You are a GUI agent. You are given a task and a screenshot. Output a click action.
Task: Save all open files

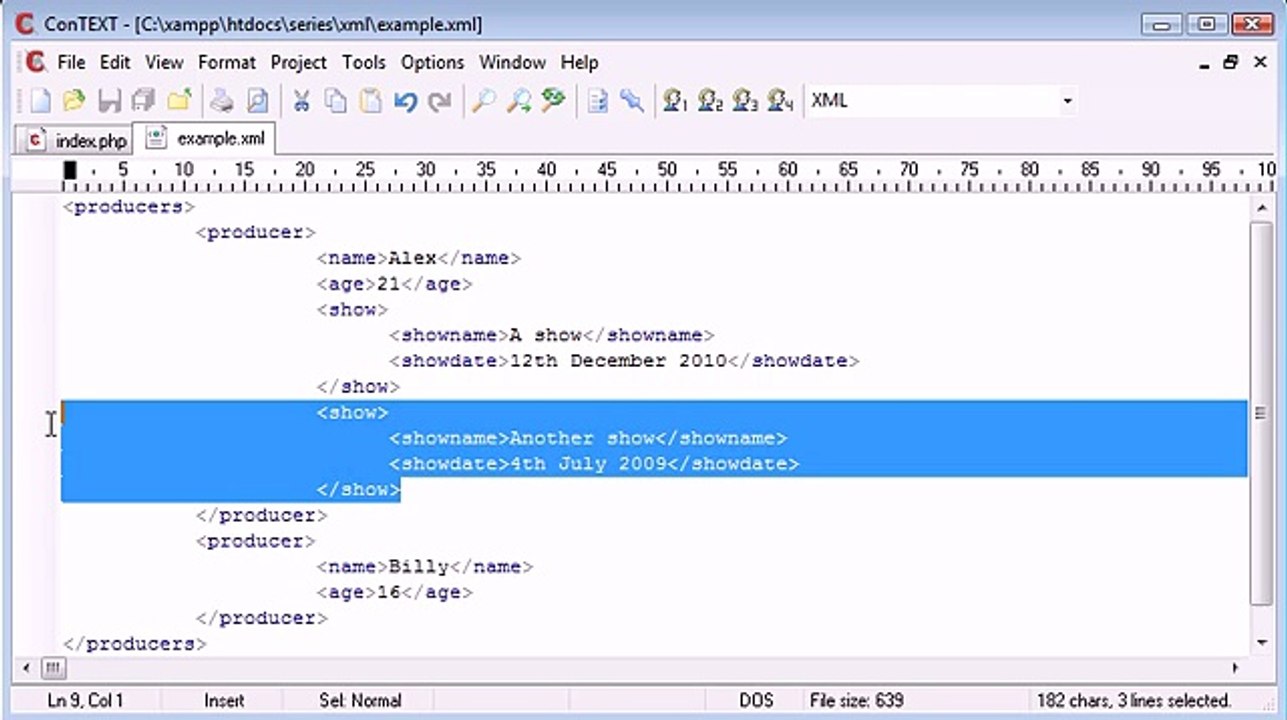(143, 100)
